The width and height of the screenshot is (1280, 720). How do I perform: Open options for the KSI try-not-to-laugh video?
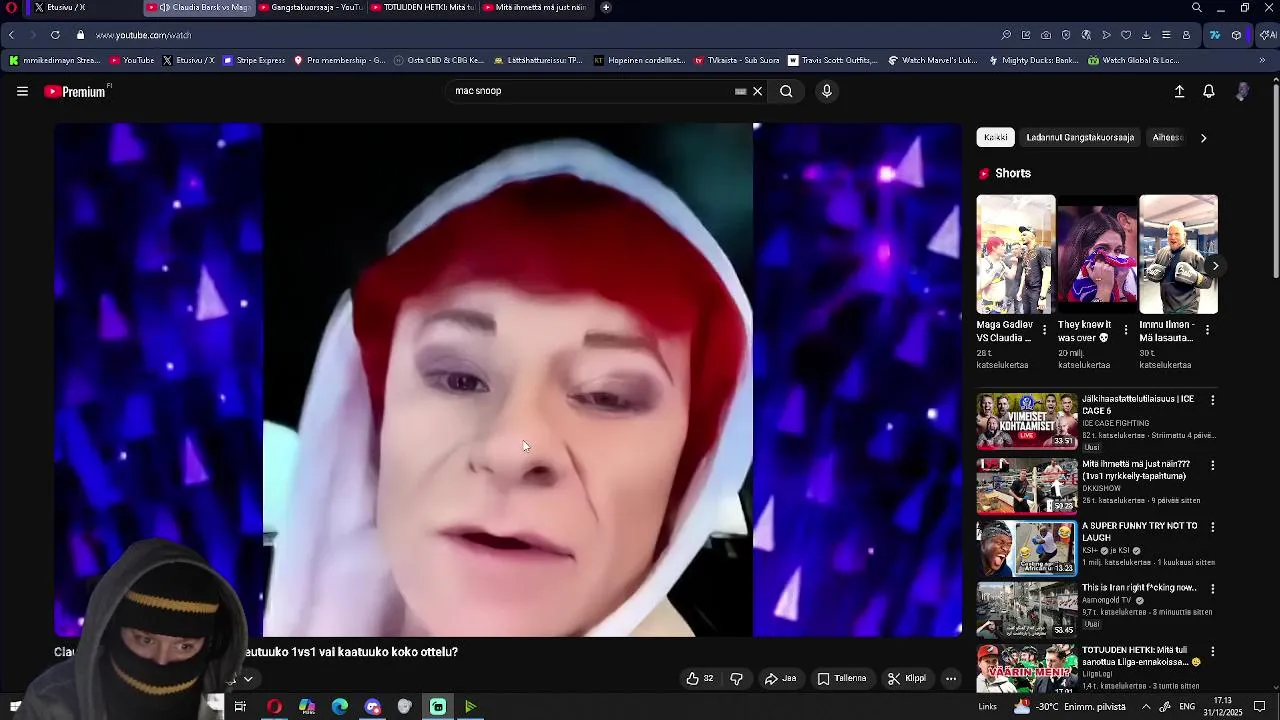tap(1213, 527)
